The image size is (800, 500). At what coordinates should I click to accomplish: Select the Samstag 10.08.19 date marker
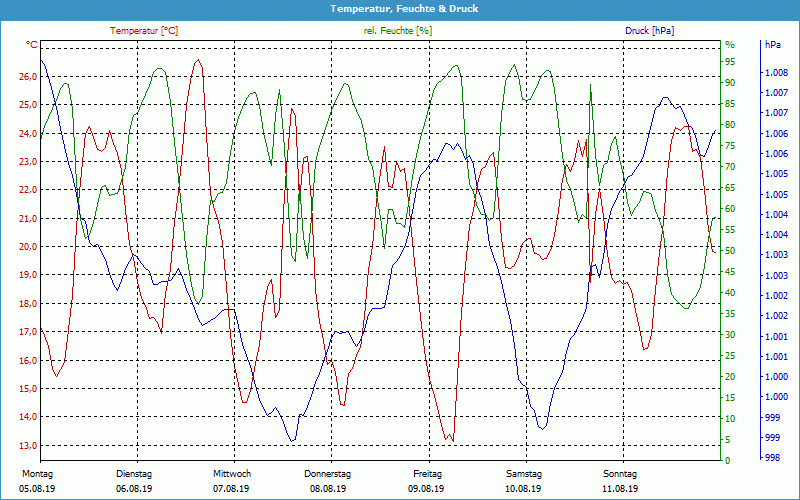523,481
